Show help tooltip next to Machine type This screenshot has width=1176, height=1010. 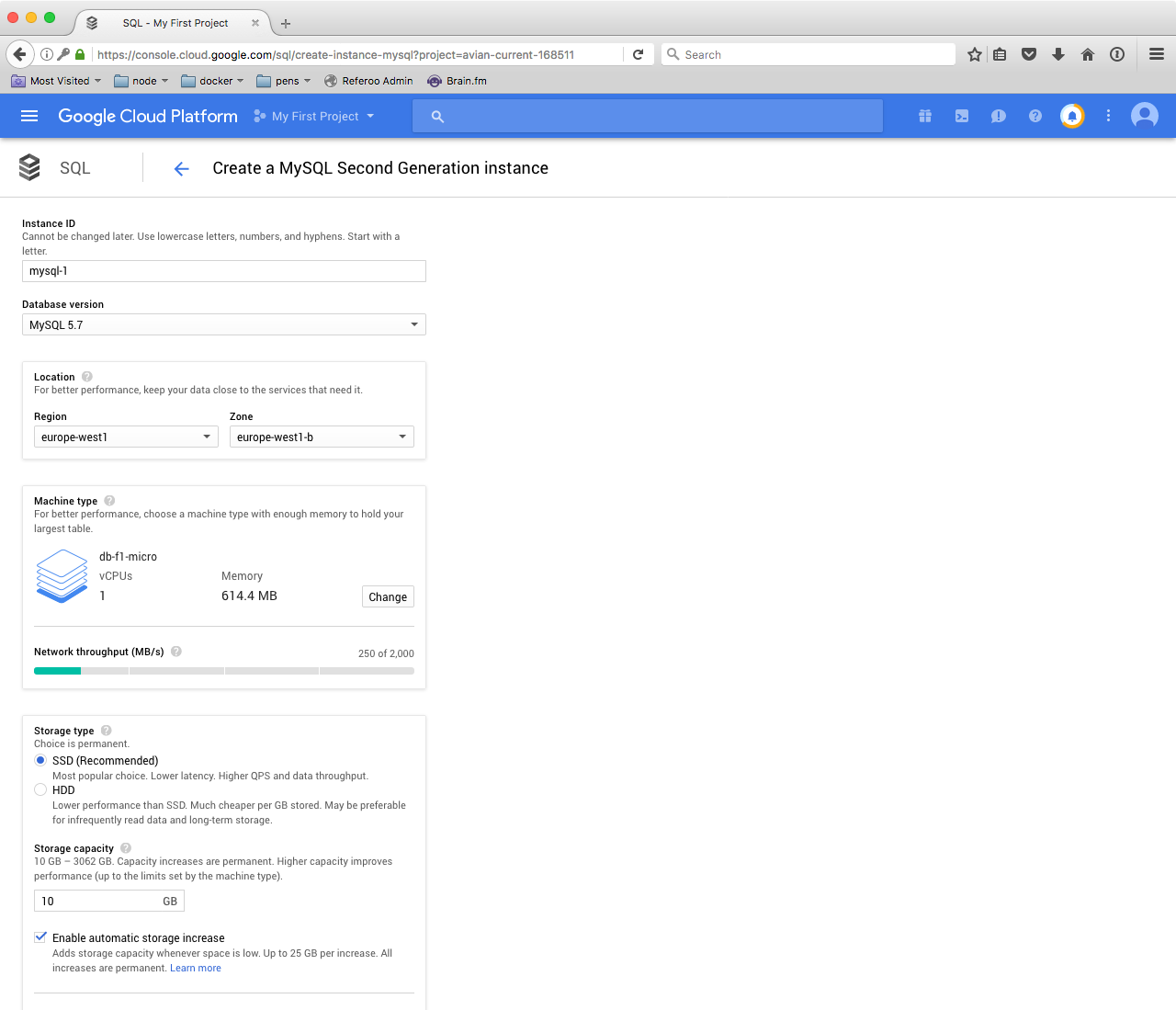pyautogui.click(x=109, y=501)
